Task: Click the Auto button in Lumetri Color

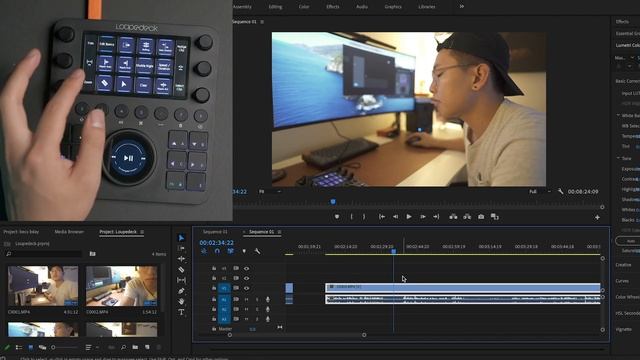Action: [631, 241]
